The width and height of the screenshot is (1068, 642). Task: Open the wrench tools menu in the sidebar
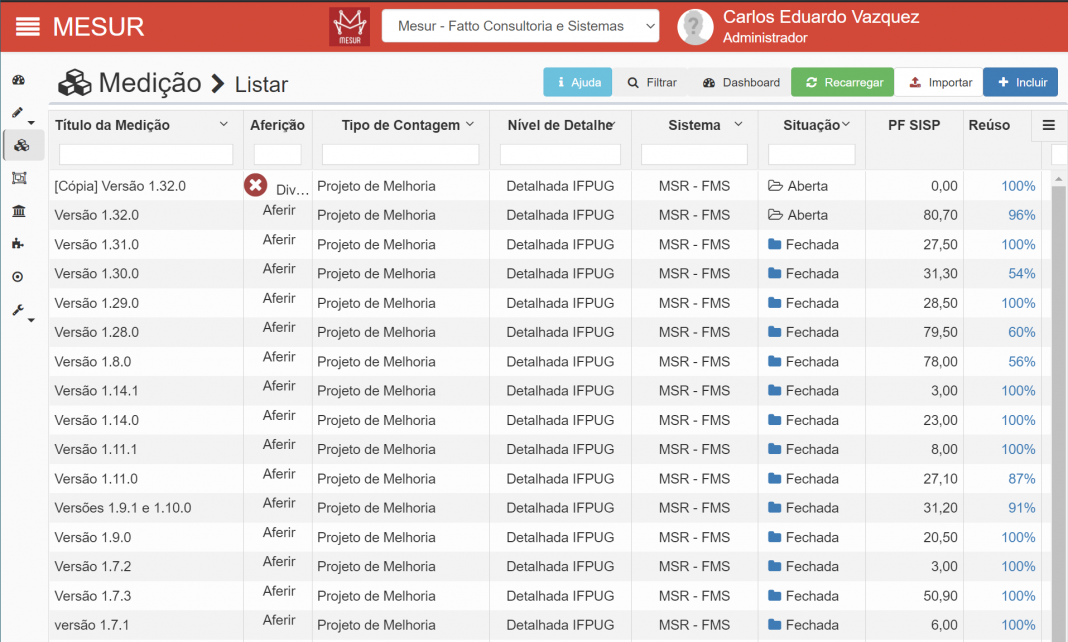18,310
